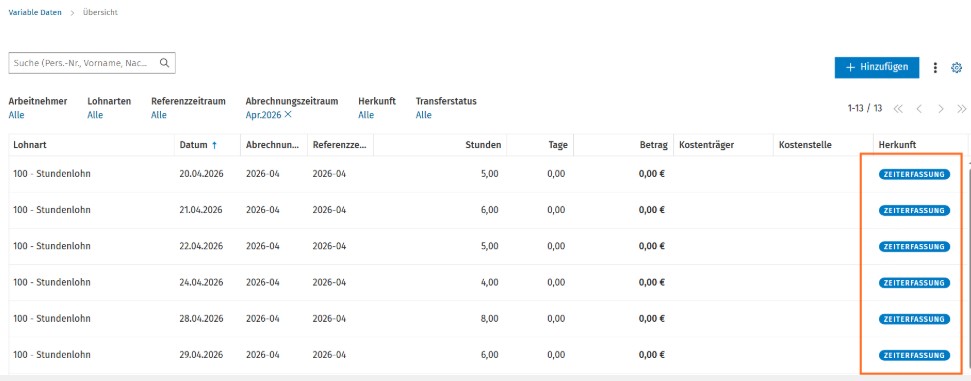The height and width of the screenshot is (381, 971).
Task: Click Stundenlohn entry dated 20.04.2026
Action: click(x=52, y=174)
